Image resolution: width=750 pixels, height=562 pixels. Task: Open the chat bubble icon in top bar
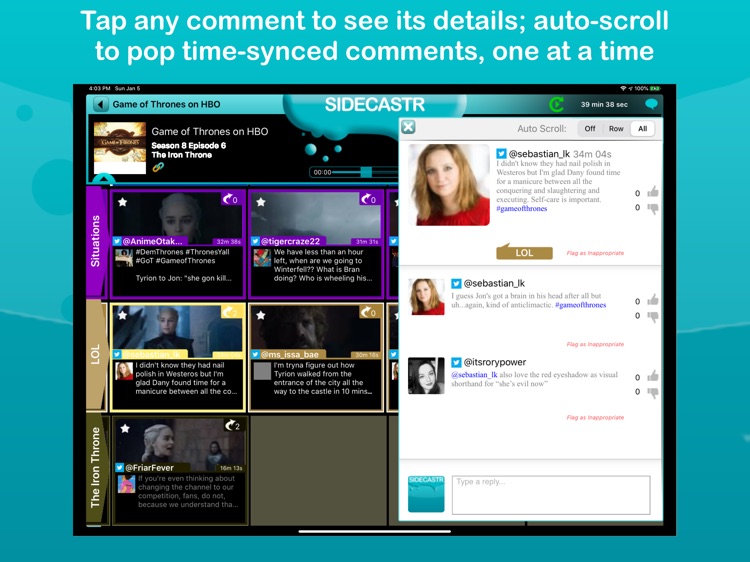651,104
